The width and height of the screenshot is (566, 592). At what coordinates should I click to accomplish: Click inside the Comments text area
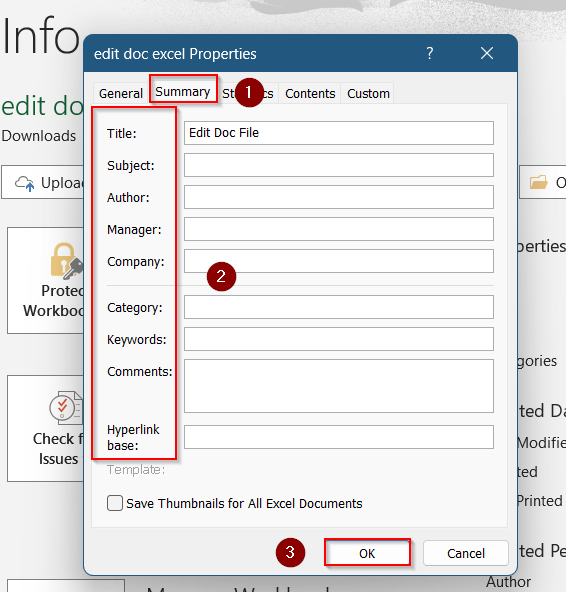point(339,386)
